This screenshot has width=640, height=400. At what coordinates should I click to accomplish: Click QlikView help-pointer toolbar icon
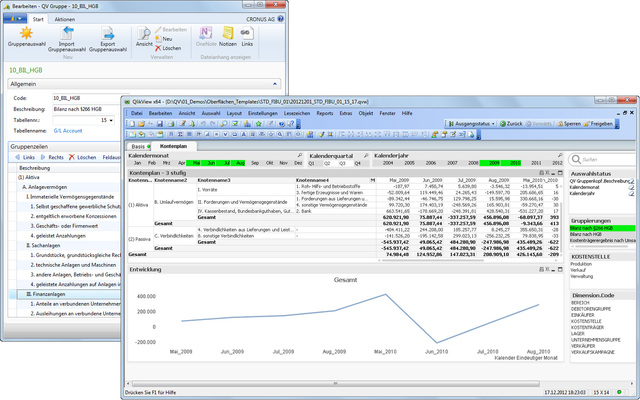pyautogui.click(x=291, y=124)
